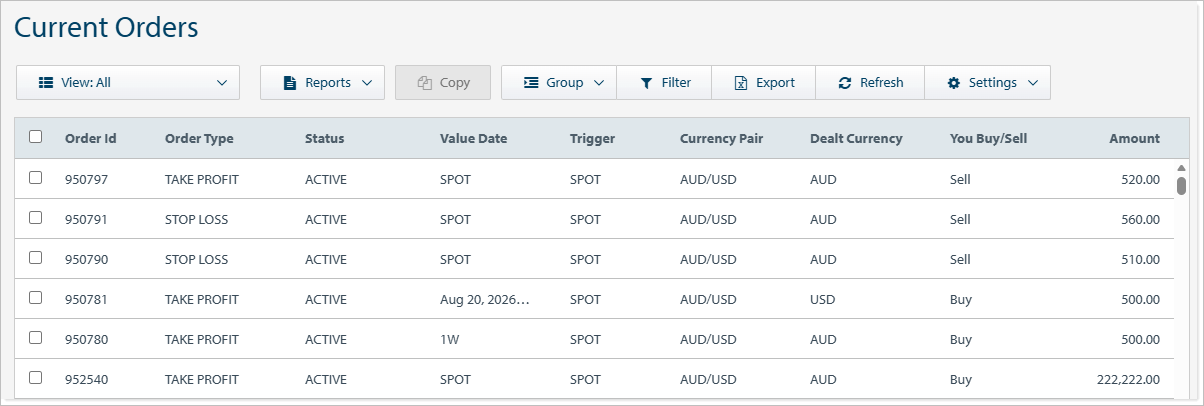
Task: Select the checkbox for order 952540
Action: (x=36, y=377)
